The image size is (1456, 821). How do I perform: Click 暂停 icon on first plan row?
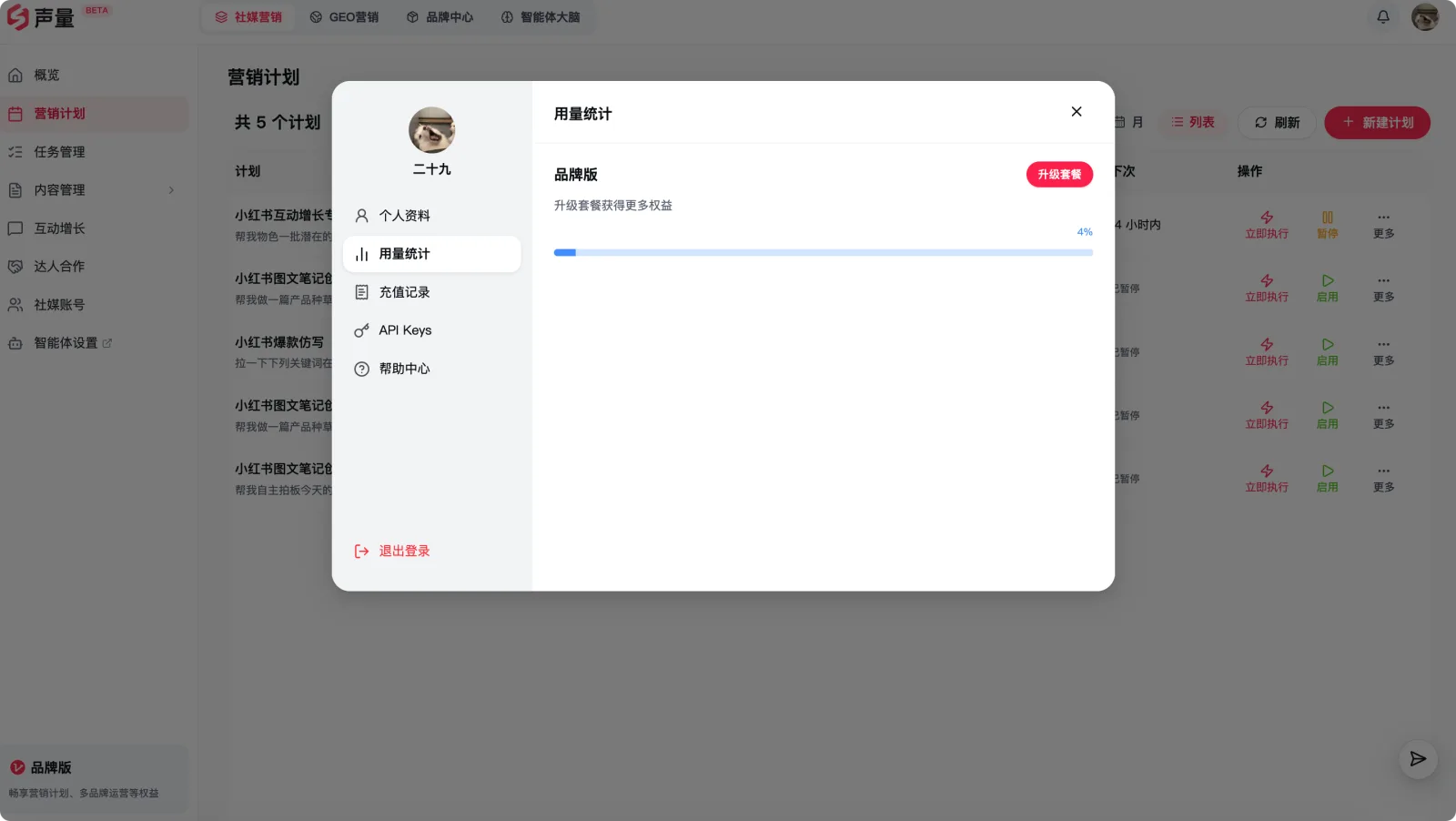tap(1328, 225)
